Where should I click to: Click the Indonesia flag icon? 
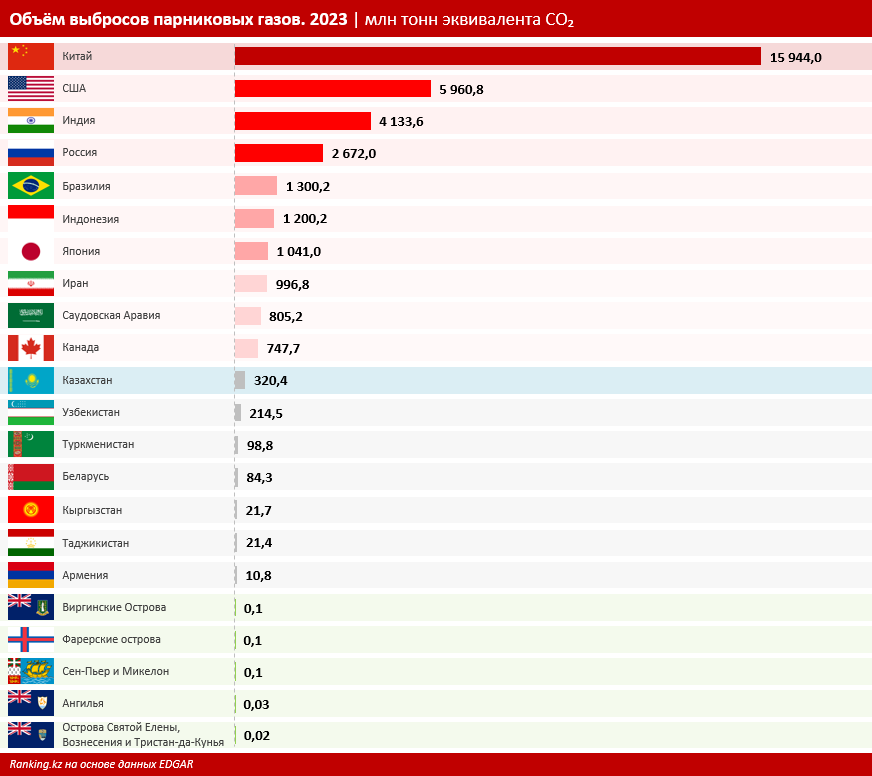click(31, 219)
